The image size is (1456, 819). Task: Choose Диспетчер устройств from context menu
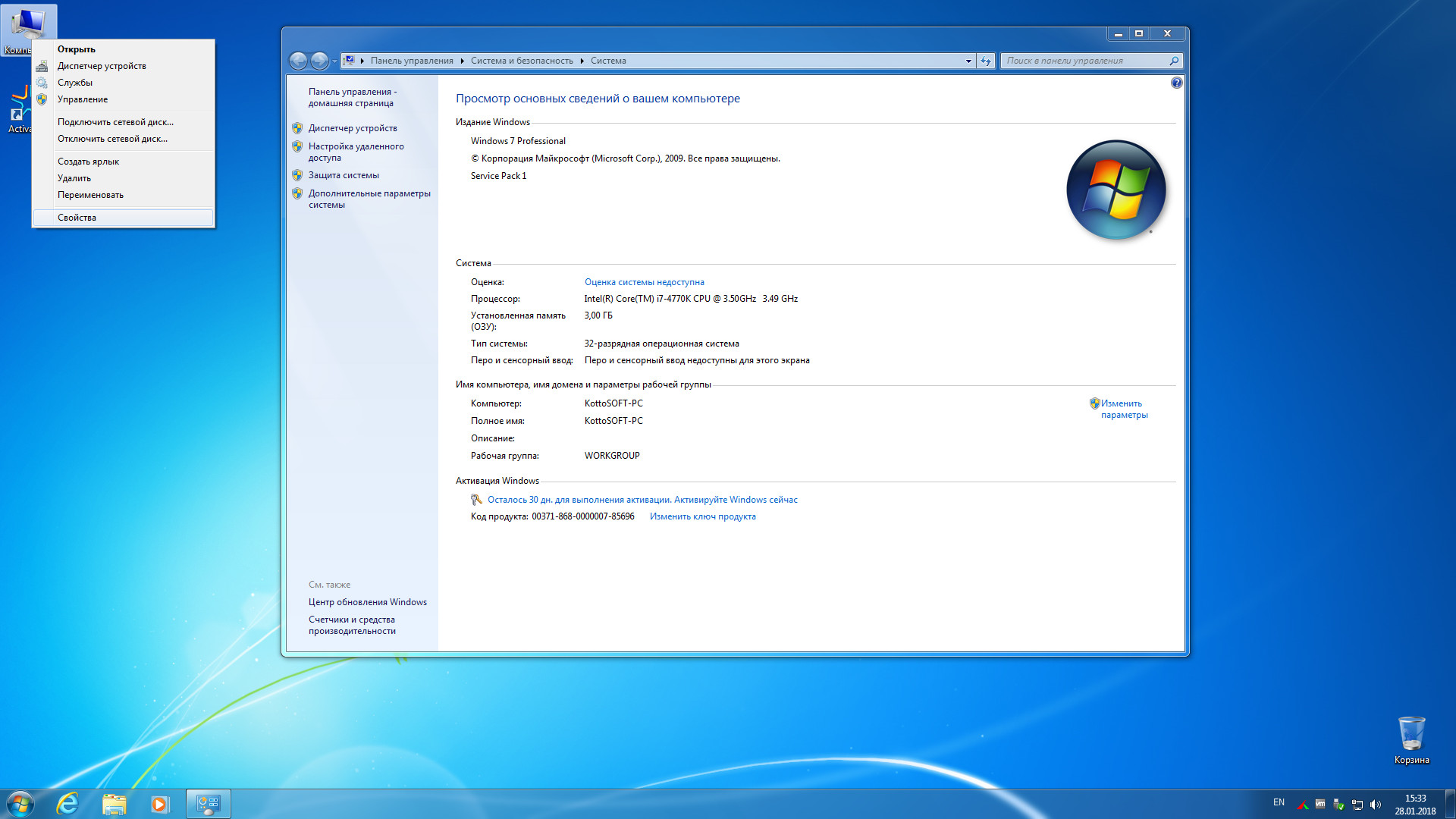point(102,66)
